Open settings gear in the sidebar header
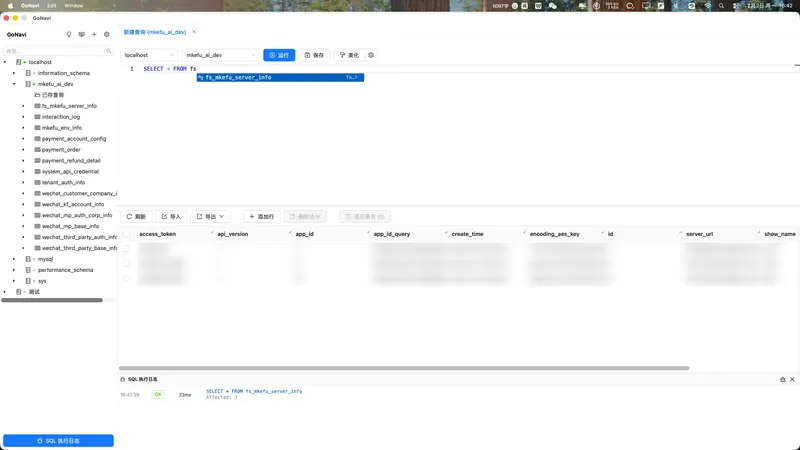This screenshot has width=800, height=450. [x=107, y=34]
